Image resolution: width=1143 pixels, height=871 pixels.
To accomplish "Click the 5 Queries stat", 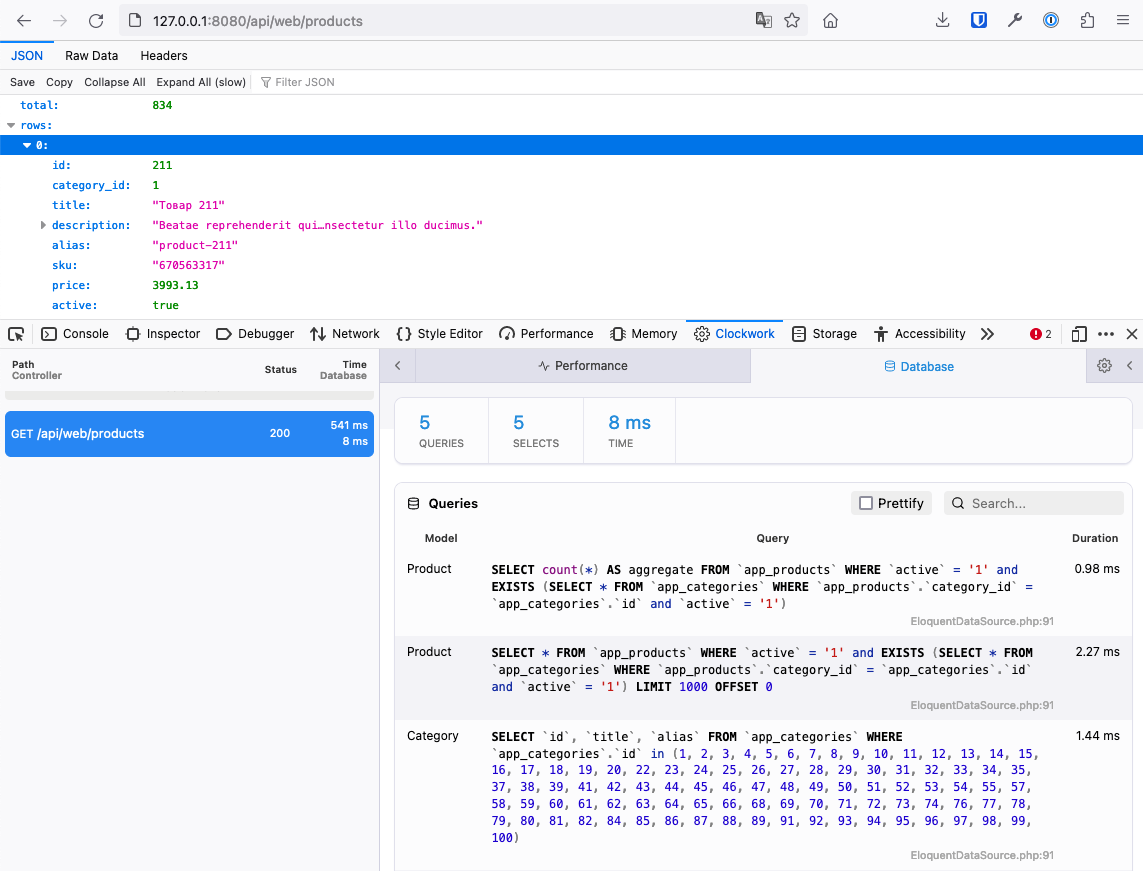I will pyautogui.click(x=441, y=431).
